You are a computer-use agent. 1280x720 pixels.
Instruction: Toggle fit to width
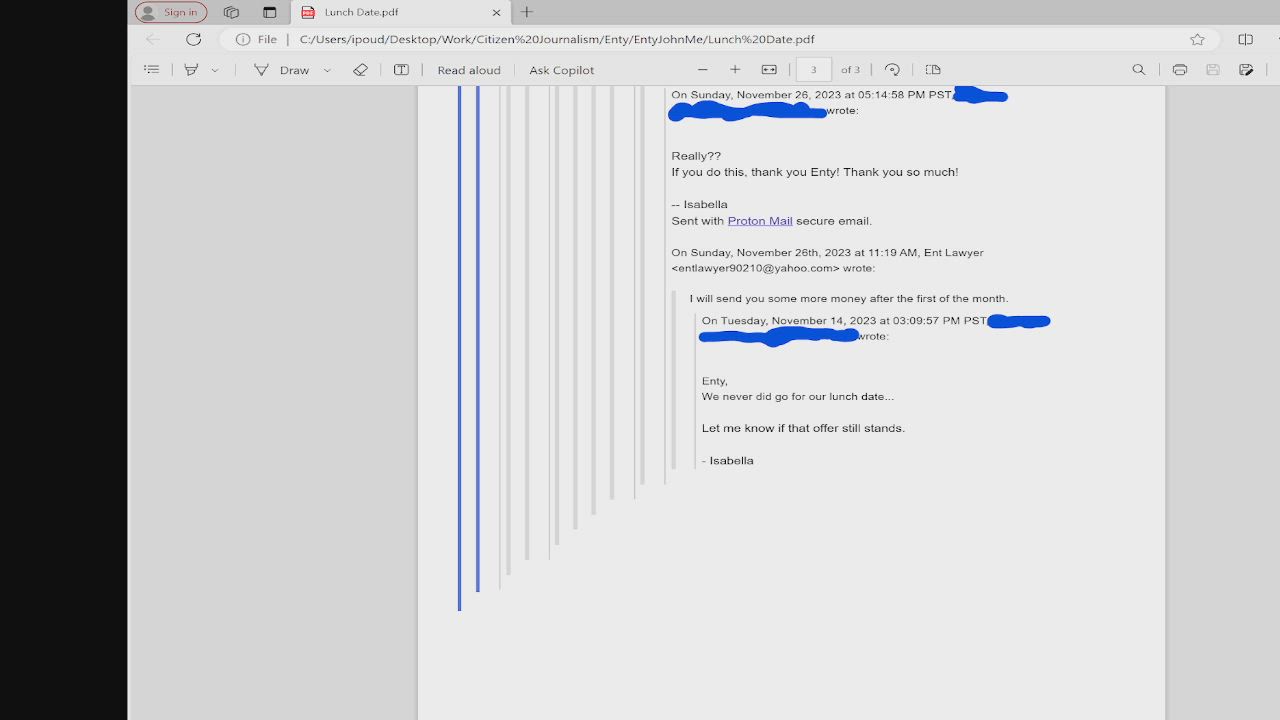pos(769,70)
